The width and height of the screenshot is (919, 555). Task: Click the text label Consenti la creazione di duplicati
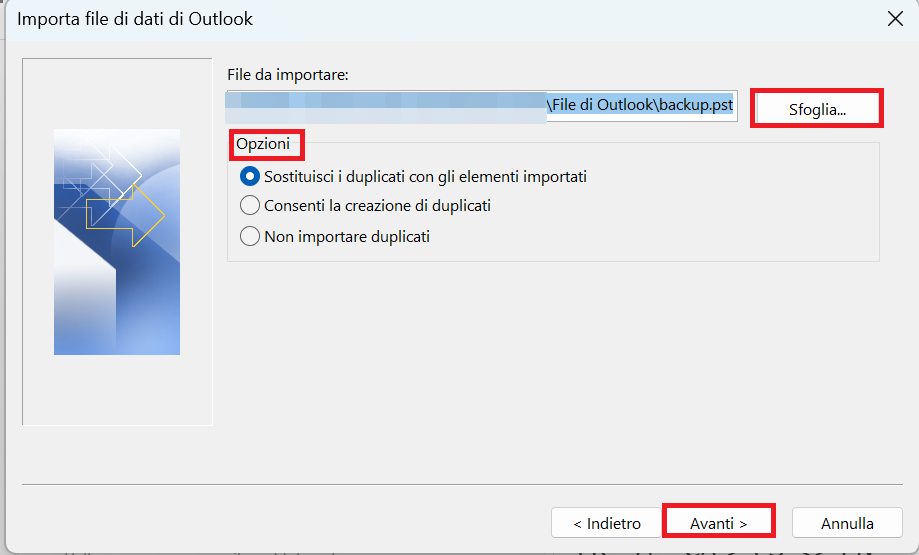[377, 206]
